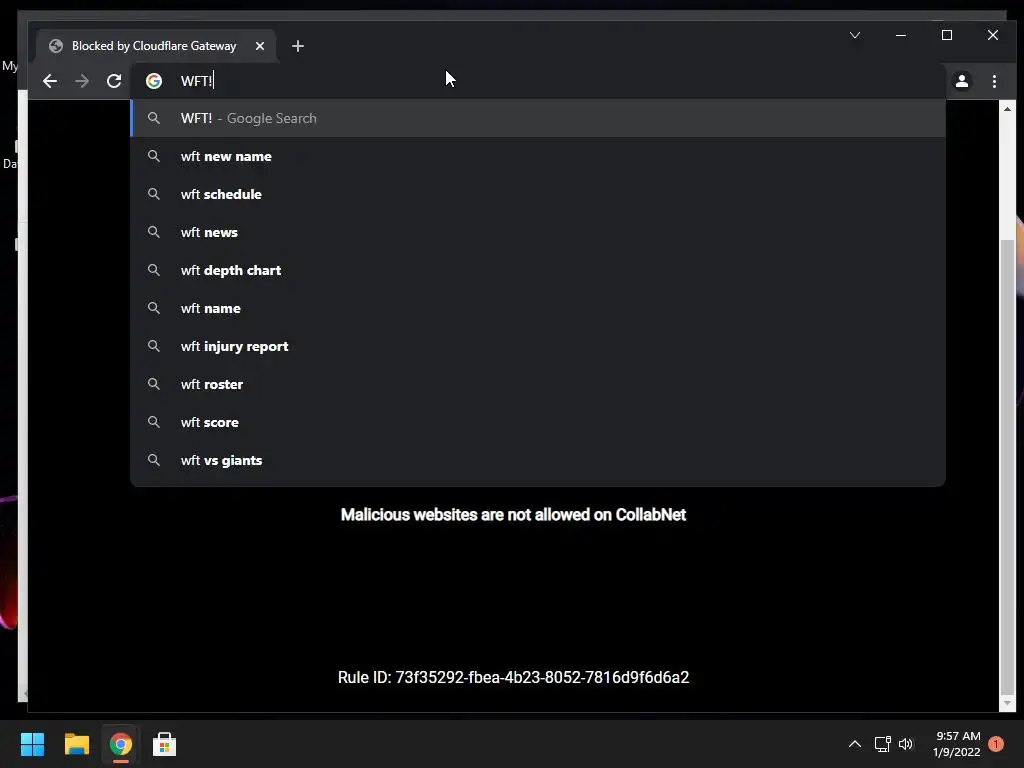This screenshot has width=1024, height=768.
Task: Click the magnifier icon beside 'wft score'
Action: pyautogui.click(x=153, y=422)
